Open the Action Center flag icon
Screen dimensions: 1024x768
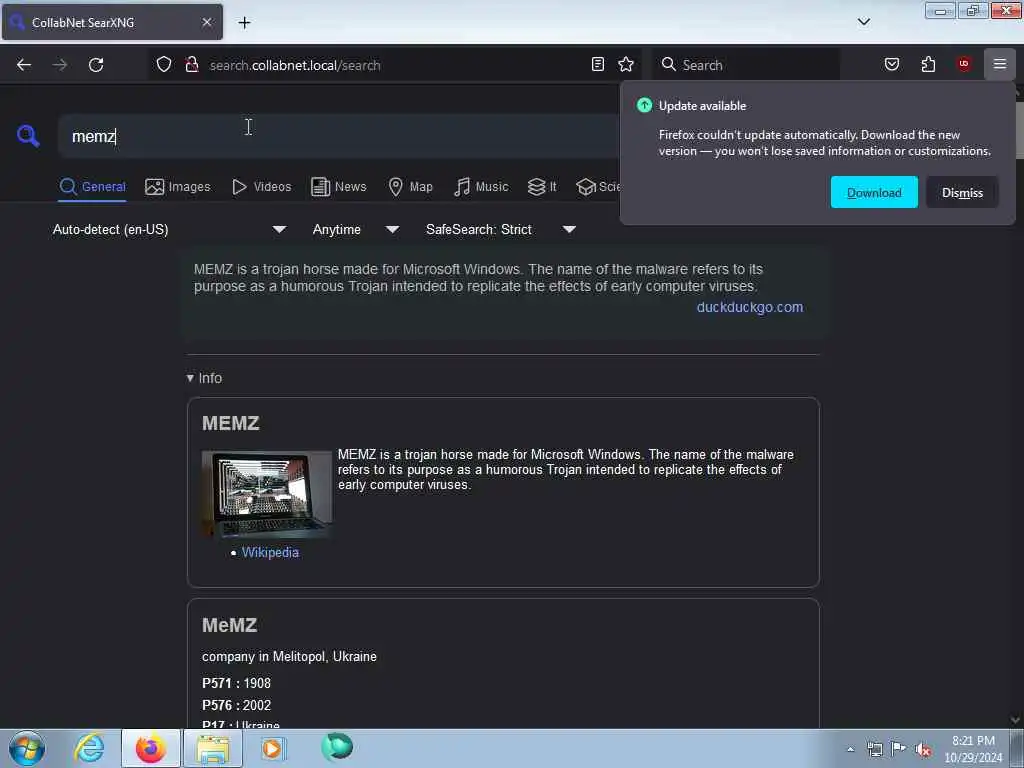[x=899, y=748]
